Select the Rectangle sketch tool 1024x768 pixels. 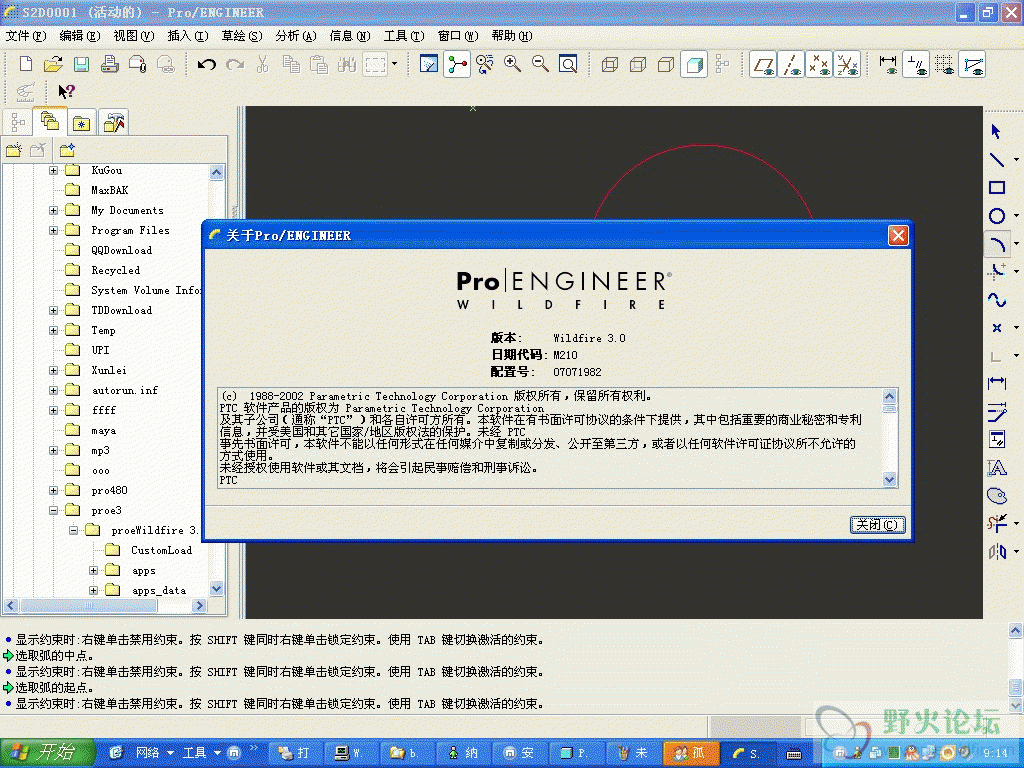pyautogui.click(x=997, y=188)
